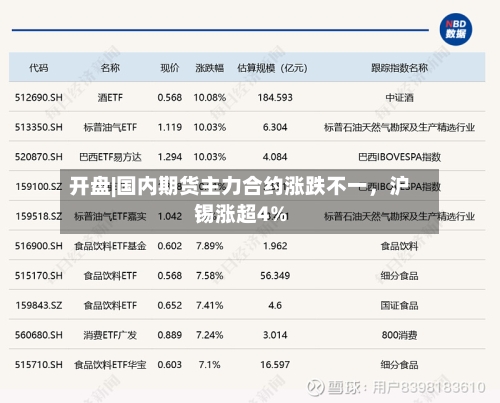Click the price 0.603

click(170, 365)
